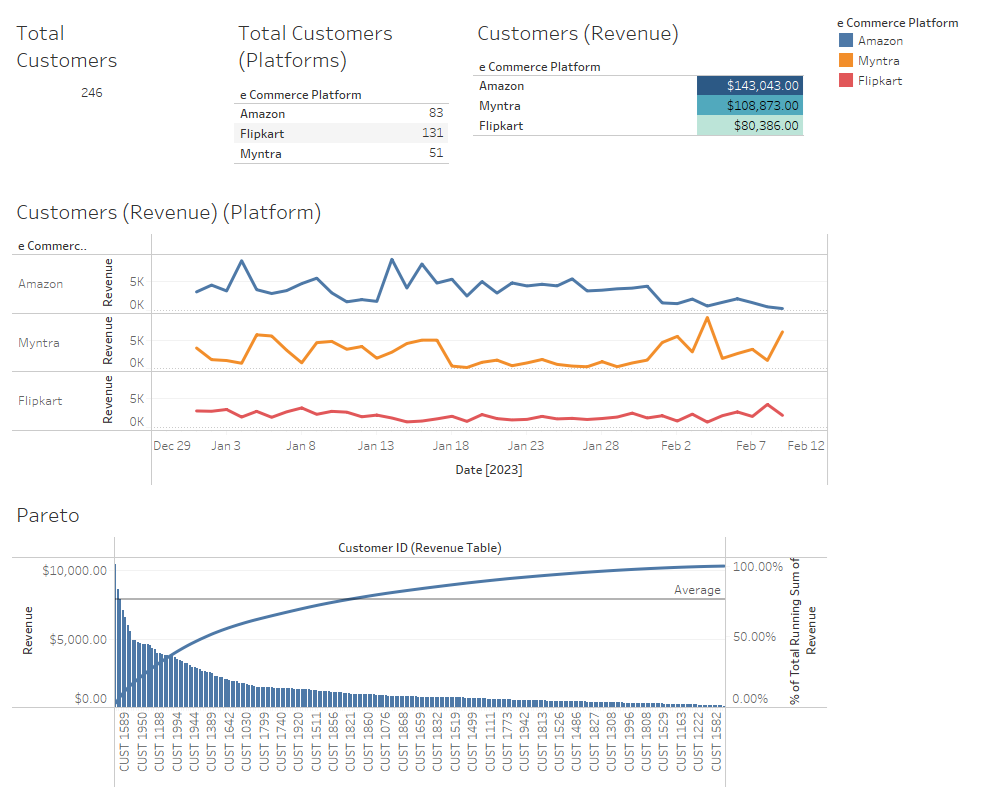Click the orange Myntra legend color swatch
This screenshot has height=800, width=1000.
(846, 61)
